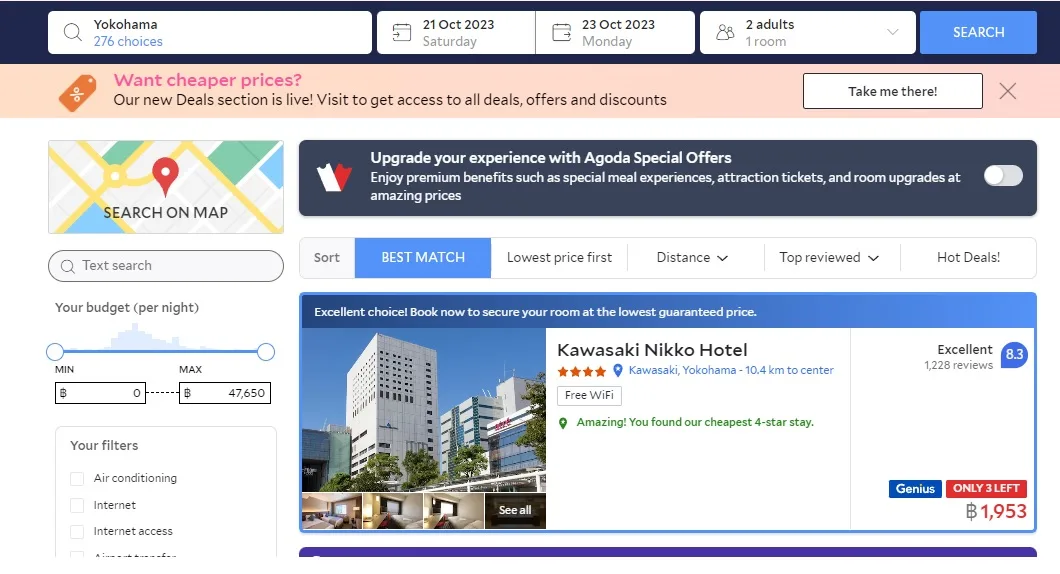Viewport: 1060px width, 574px height.
Task: Click the Agoda Special Offers logo icon
Action: 335,177
